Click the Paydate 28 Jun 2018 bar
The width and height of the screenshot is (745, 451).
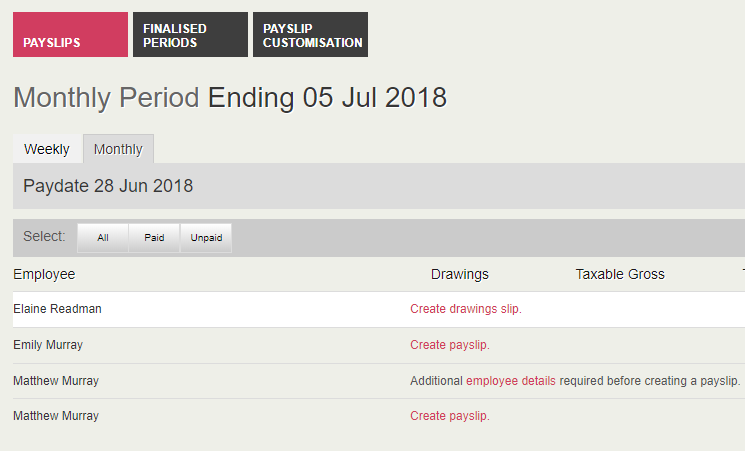point(108,186)
